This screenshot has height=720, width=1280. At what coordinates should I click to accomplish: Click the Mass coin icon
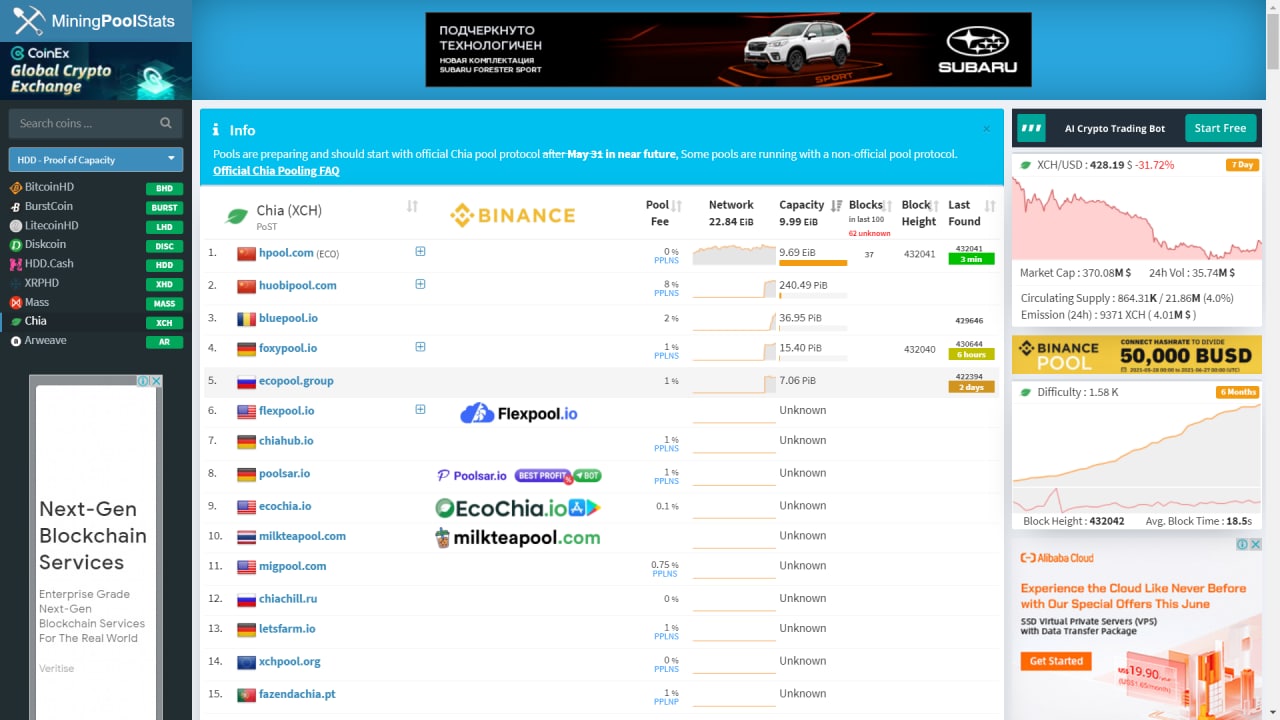click(x=16, y=302)
